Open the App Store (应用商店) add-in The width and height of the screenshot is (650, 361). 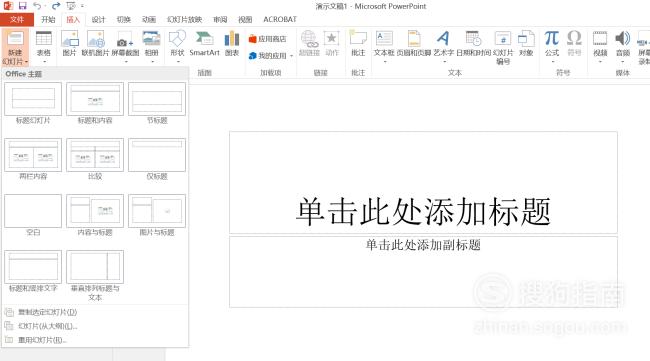pos(268,39)
